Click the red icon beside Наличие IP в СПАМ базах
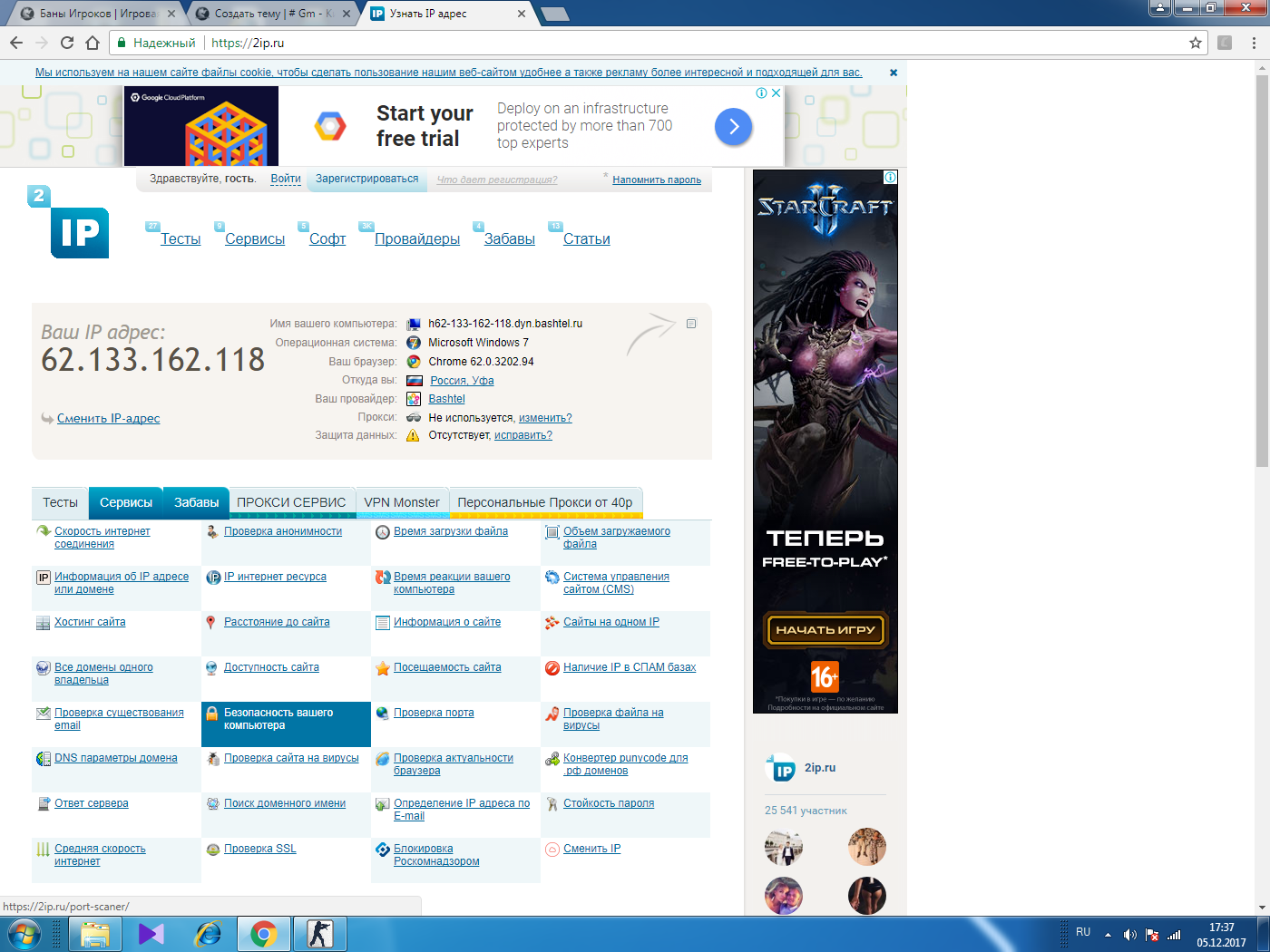Screen dimensions: 1270x952 (552, 668)
